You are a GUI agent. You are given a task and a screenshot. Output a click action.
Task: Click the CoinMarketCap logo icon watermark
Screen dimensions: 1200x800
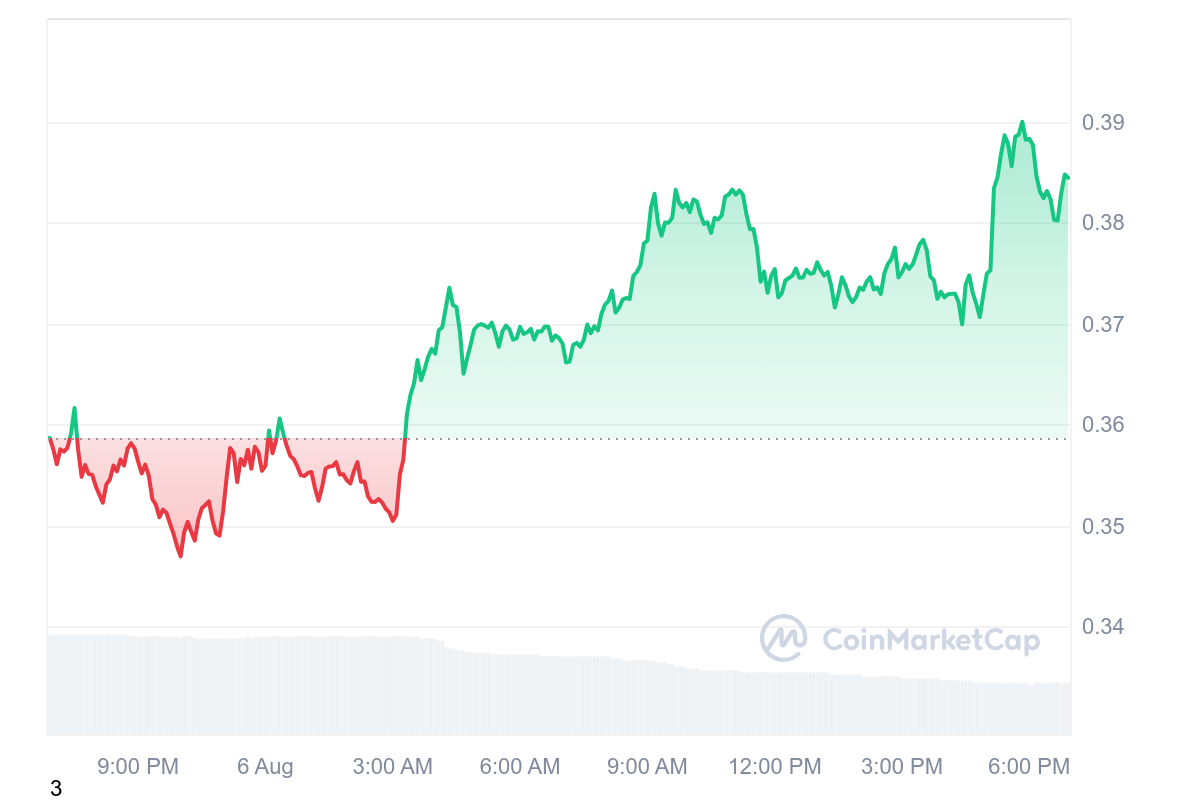coord(783,638)
